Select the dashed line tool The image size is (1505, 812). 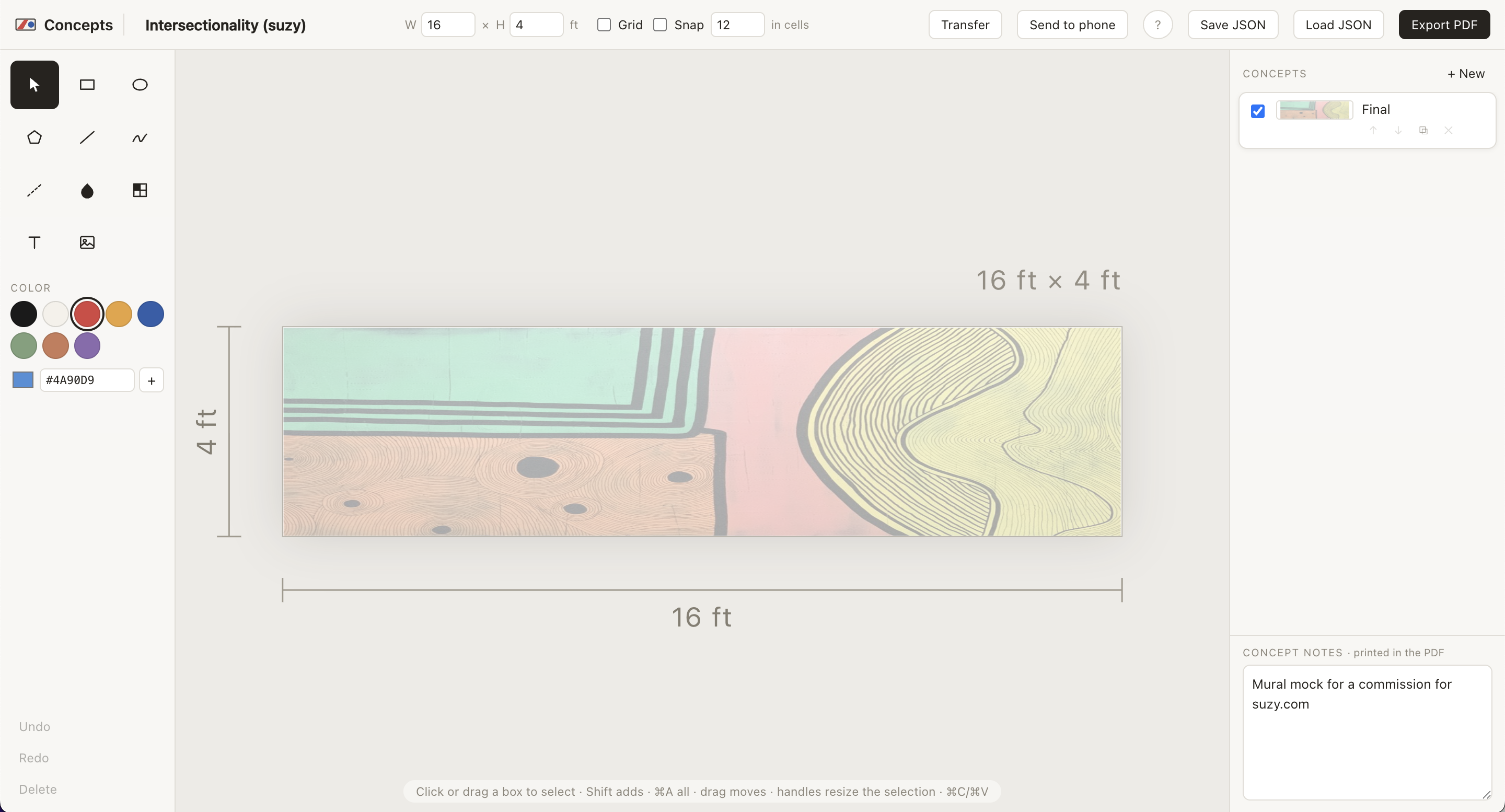[x=34, y=190]
